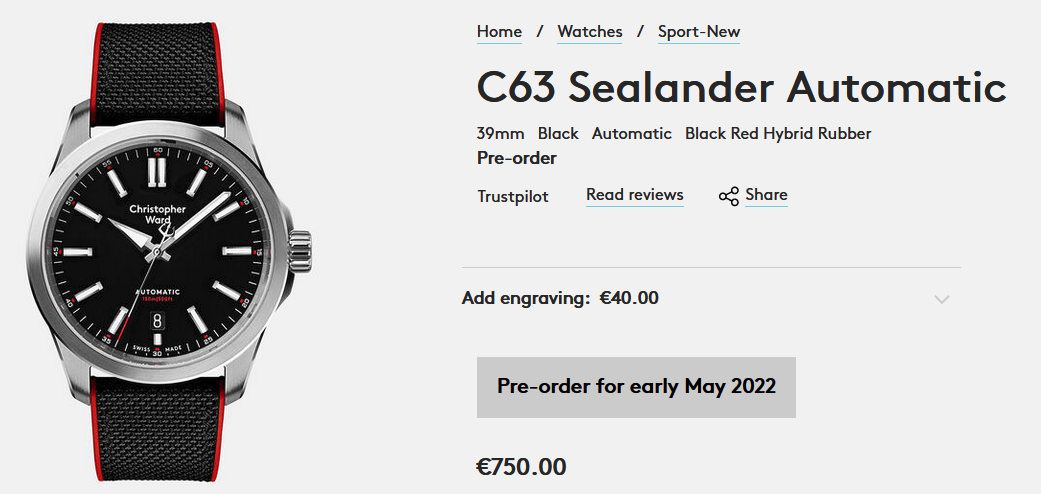Viewport: 1041px width, 494px height.
Task: Open the Watches breadcrumb
Action: [590, 32]
